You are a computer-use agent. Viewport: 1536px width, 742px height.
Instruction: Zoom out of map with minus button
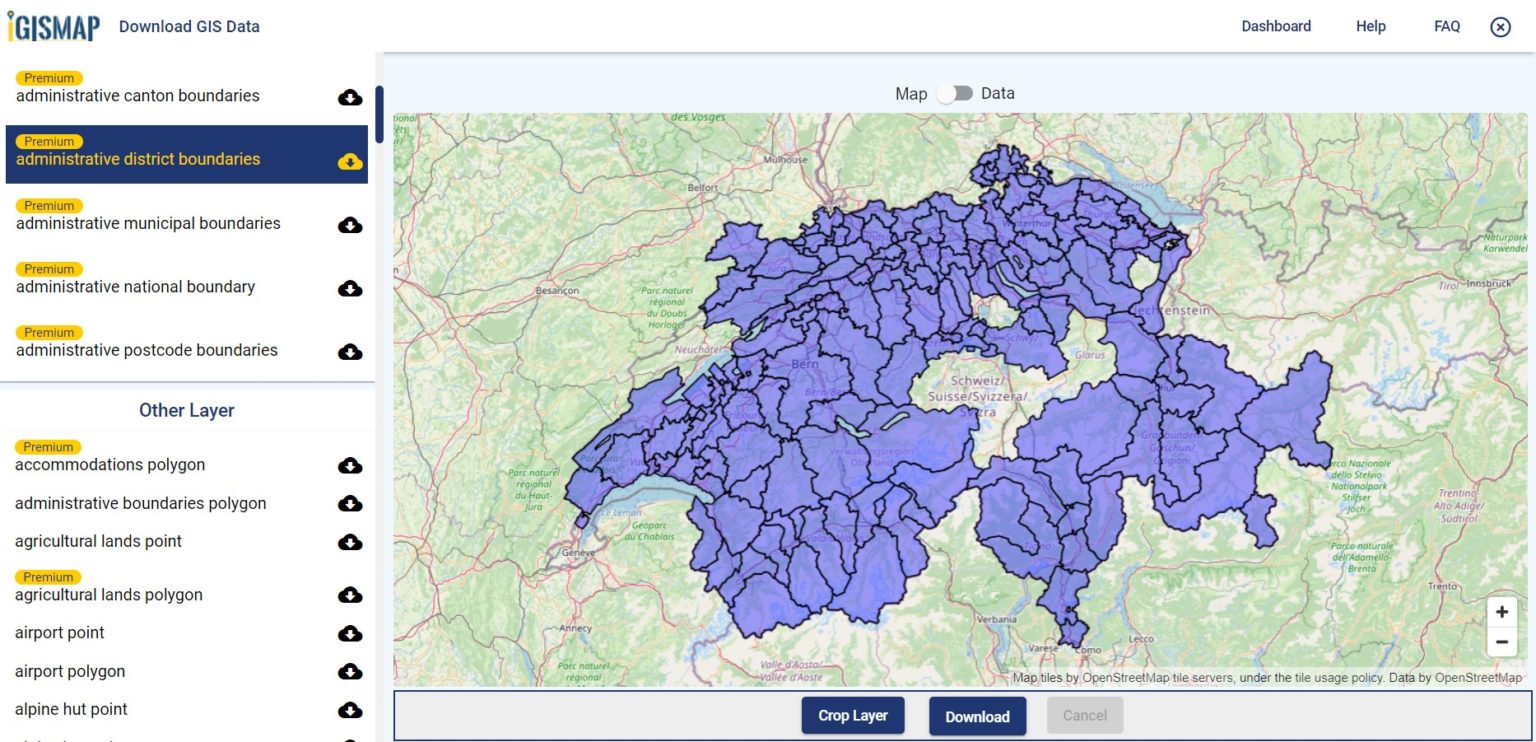pyautogui.click(x=1501, y=642)
